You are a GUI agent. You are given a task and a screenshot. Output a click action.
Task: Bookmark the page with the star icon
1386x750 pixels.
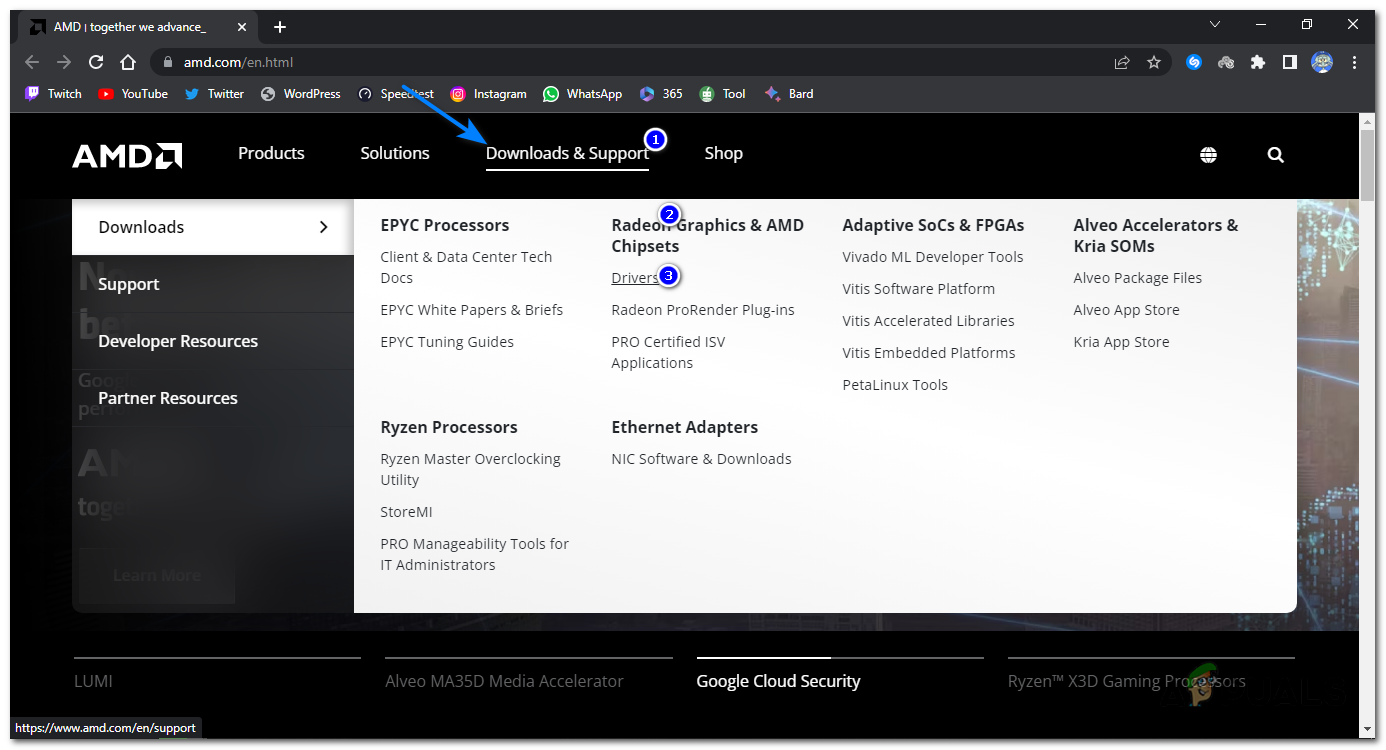[x=1154, y=62]
